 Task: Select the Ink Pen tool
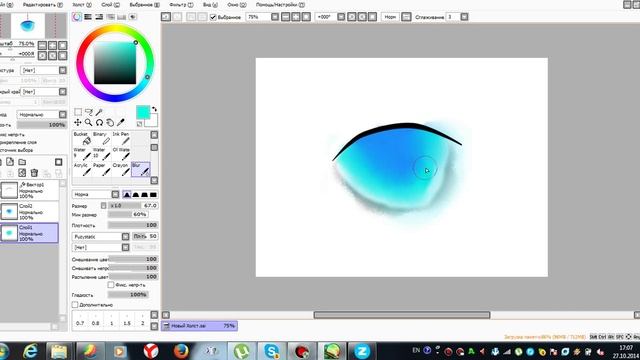(121, 138)
